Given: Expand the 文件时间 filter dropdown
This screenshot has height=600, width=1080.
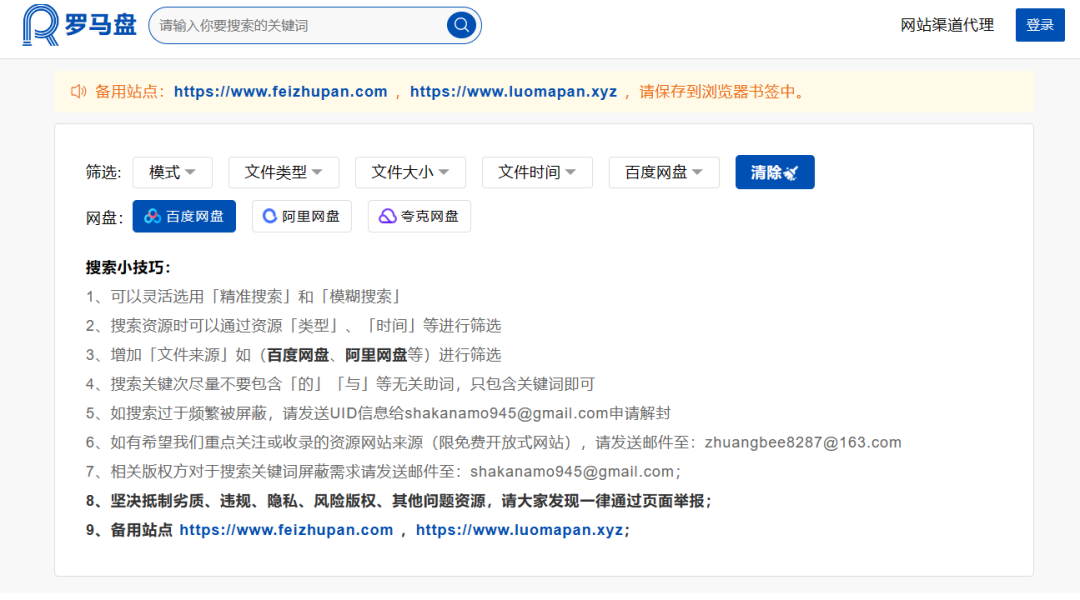Looking at the screenshot, I should click(x=537, y=172).
